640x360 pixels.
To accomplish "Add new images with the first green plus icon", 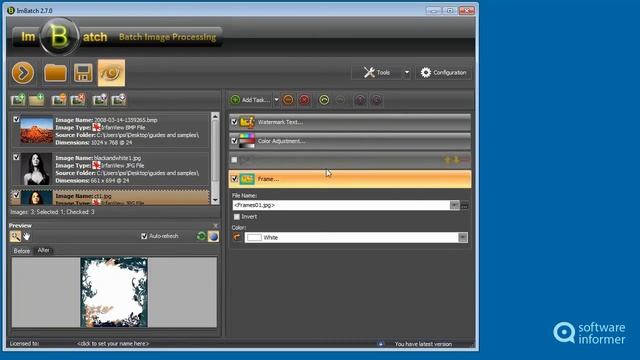I will coord(18,100).
